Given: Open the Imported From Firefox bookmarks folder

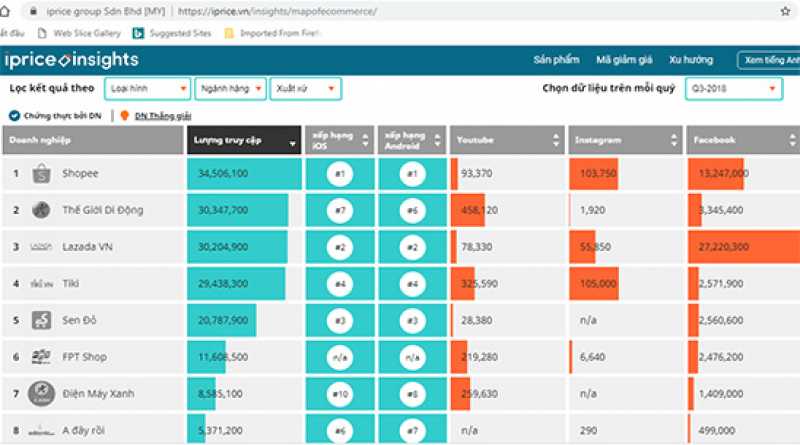Looking at the screenshot, I should pos(272,33).
